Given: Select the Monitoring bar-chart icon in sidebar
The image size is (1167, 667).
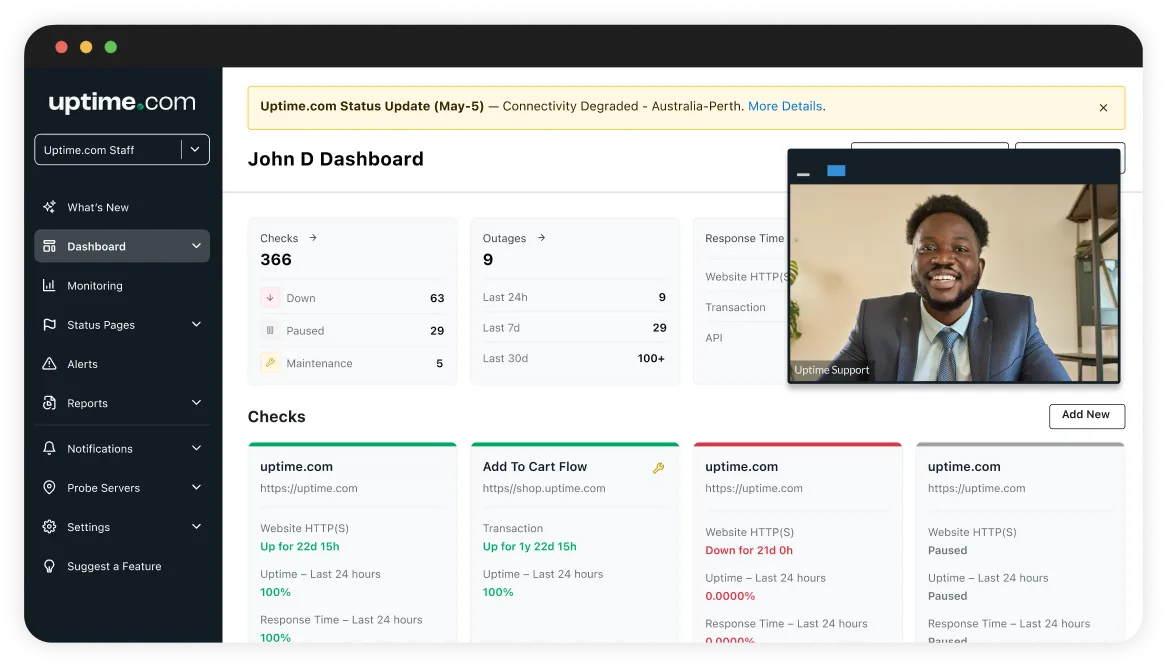Looking at the screenshot, I should point(50,285).
